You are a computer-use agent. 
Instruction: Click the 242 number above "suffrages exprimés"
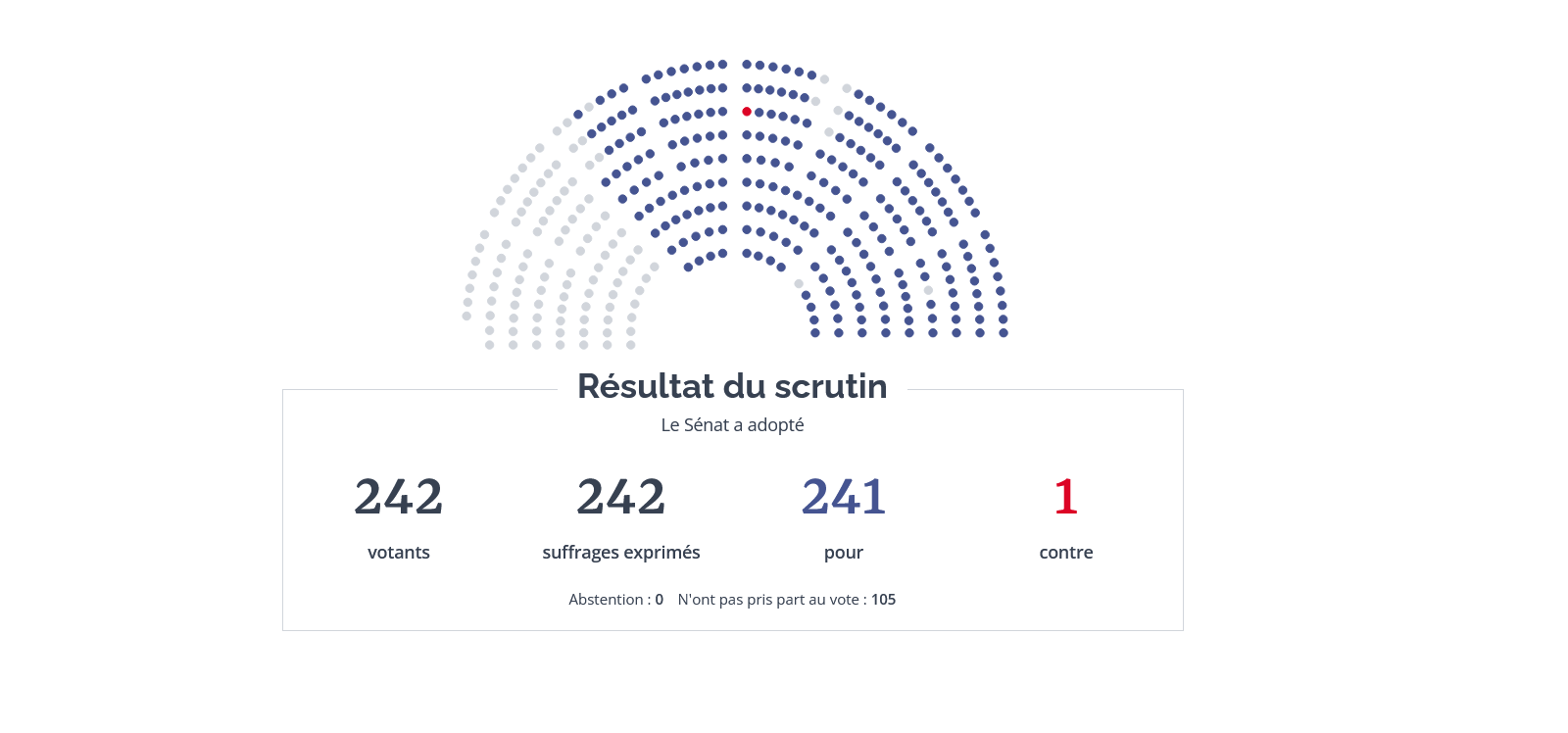point(621,497)
